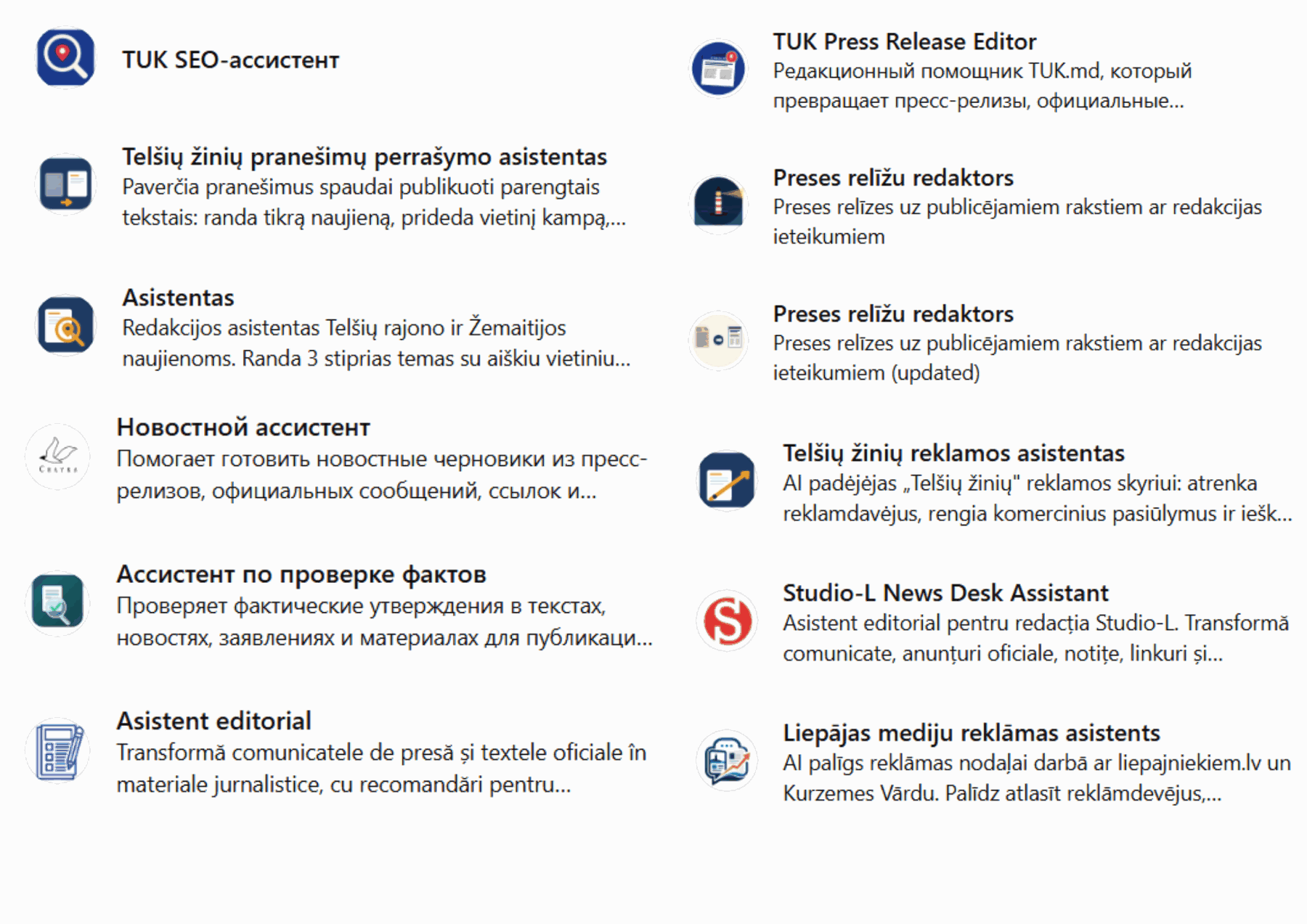
Task: Click description 'Помогает готовить новостные черновики из пресс-'
Action: click(x=382, y=459)
